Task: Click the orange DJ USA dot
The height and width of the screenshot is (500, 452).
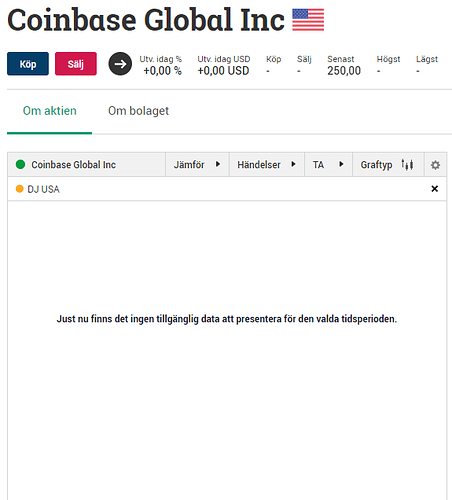Action: [x=20, y=189]
